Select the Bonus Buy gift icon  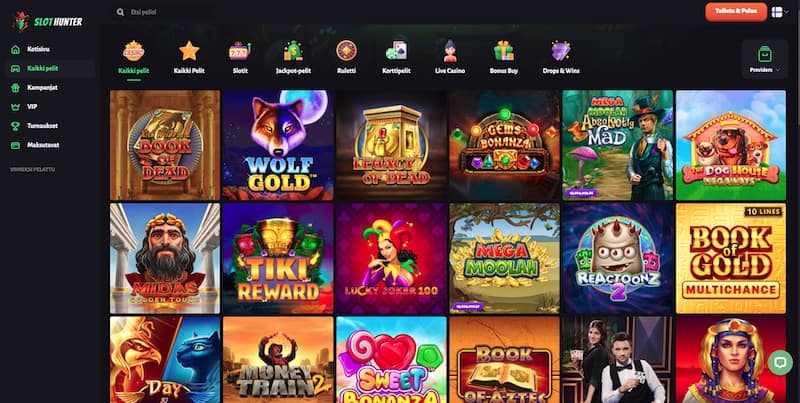pos(504,51)
